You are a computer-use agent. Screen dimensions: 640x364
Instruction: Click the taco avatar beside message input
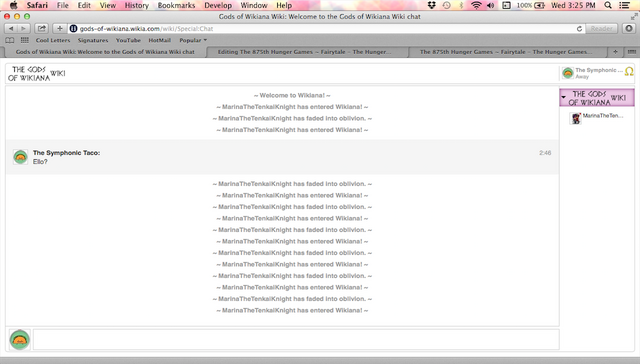click(x=20, y=340)
